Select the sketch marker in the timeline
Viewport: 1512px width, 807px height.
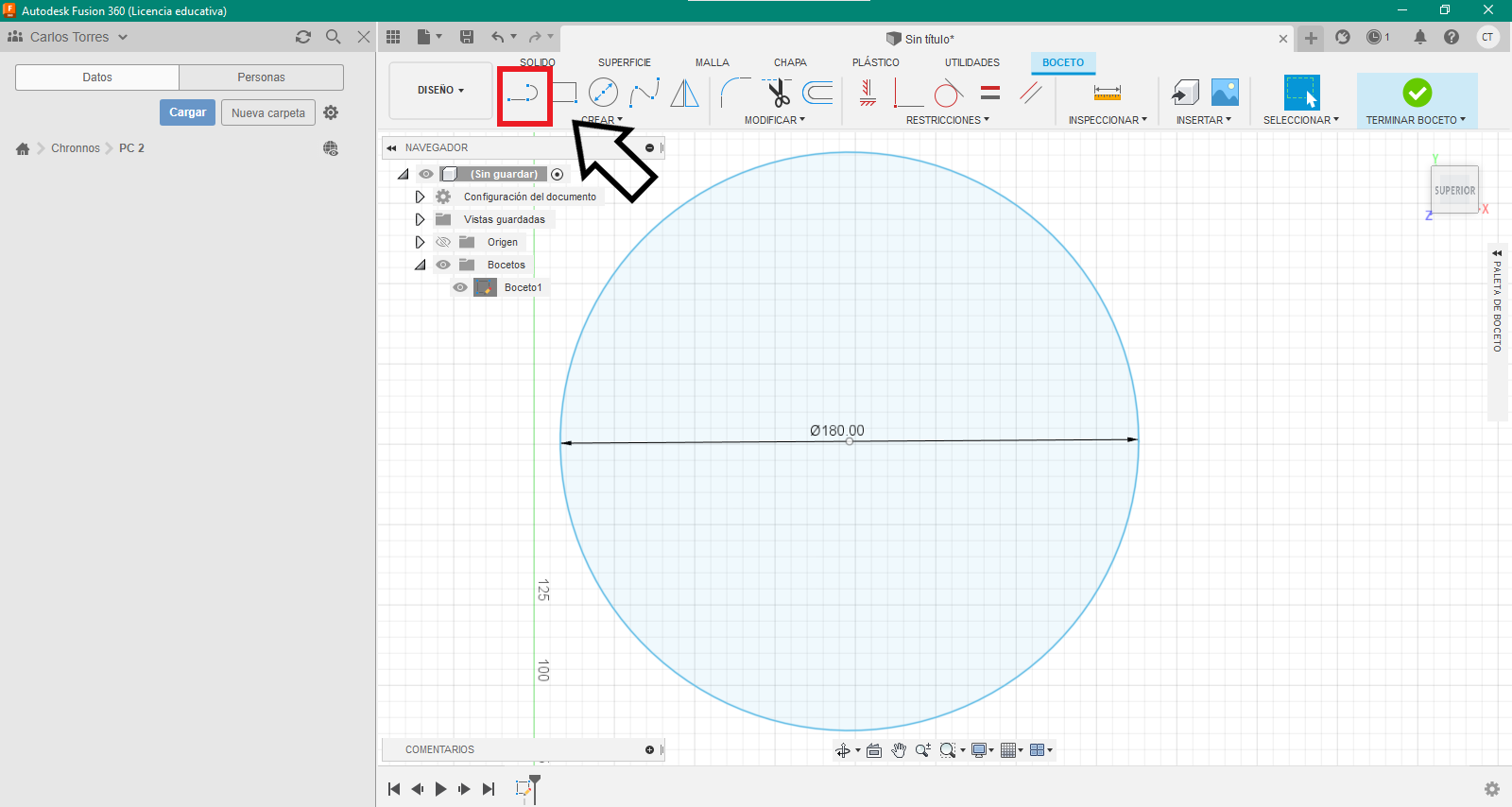[524, 788]
